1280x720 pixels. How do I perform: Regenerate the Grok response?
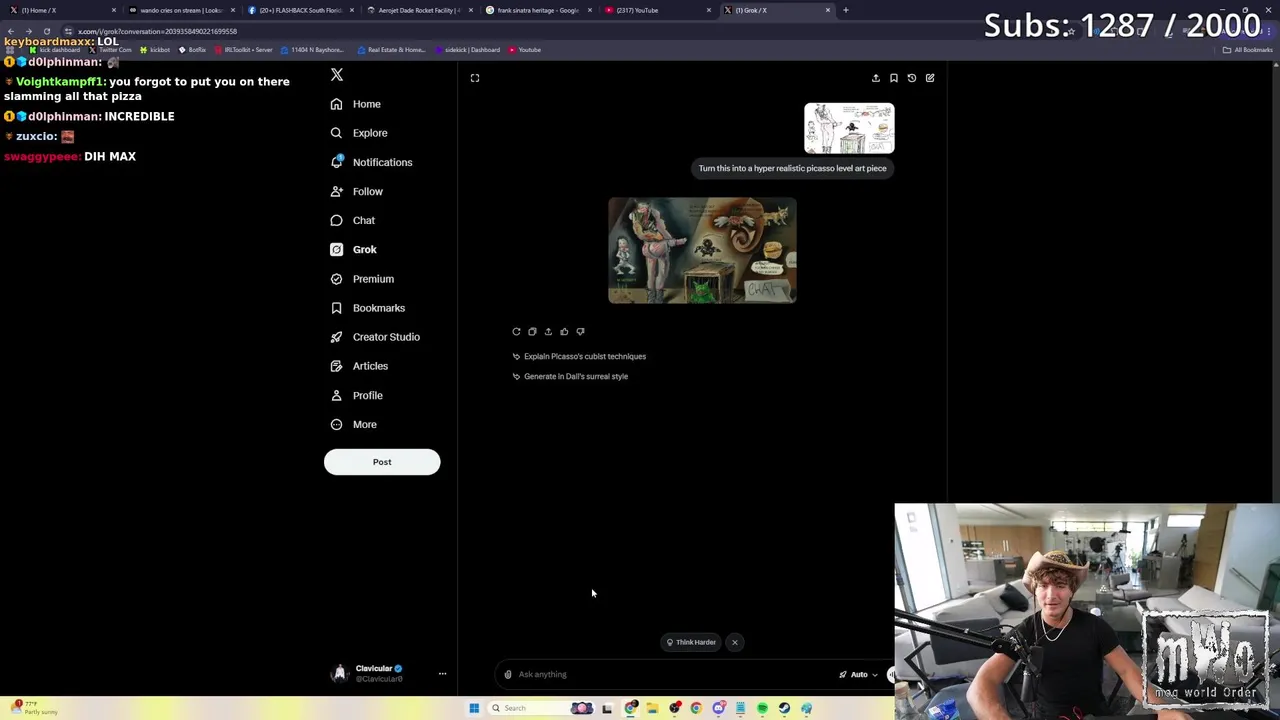coord(516,331)
